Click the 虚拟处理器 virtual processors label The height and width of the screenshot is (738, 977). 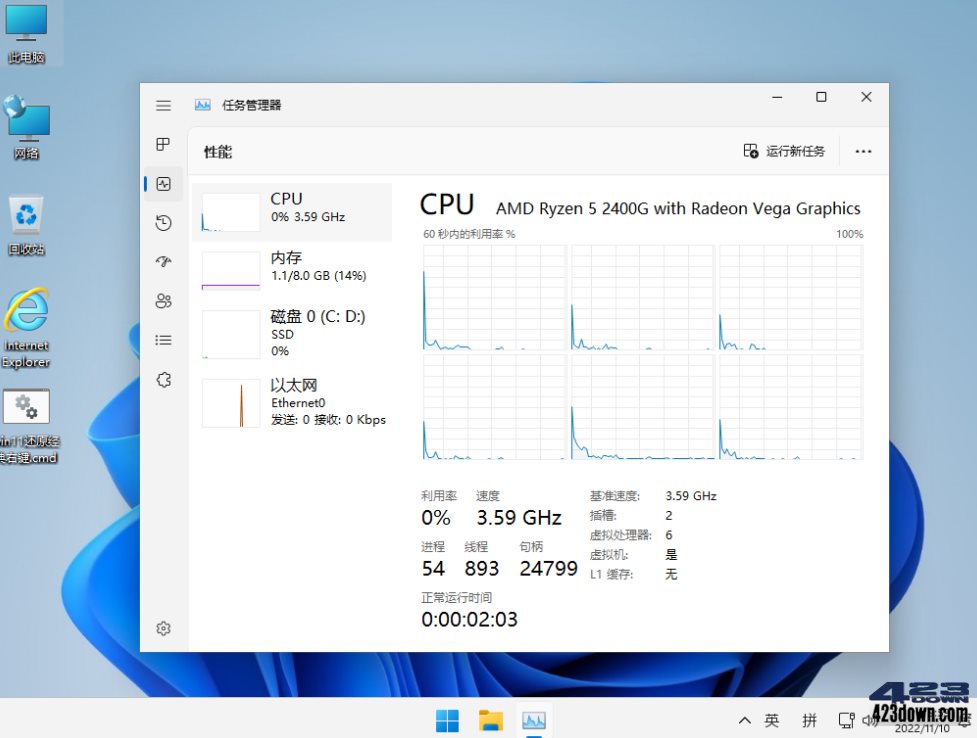click(621, 535)
